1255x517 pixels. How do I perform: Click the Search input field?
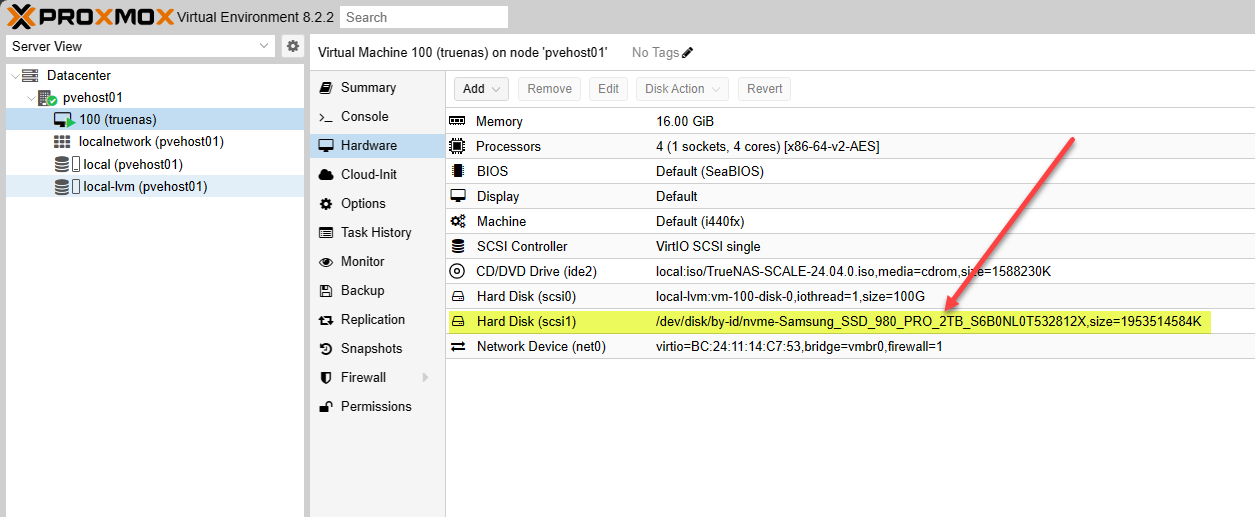[423, 17]
